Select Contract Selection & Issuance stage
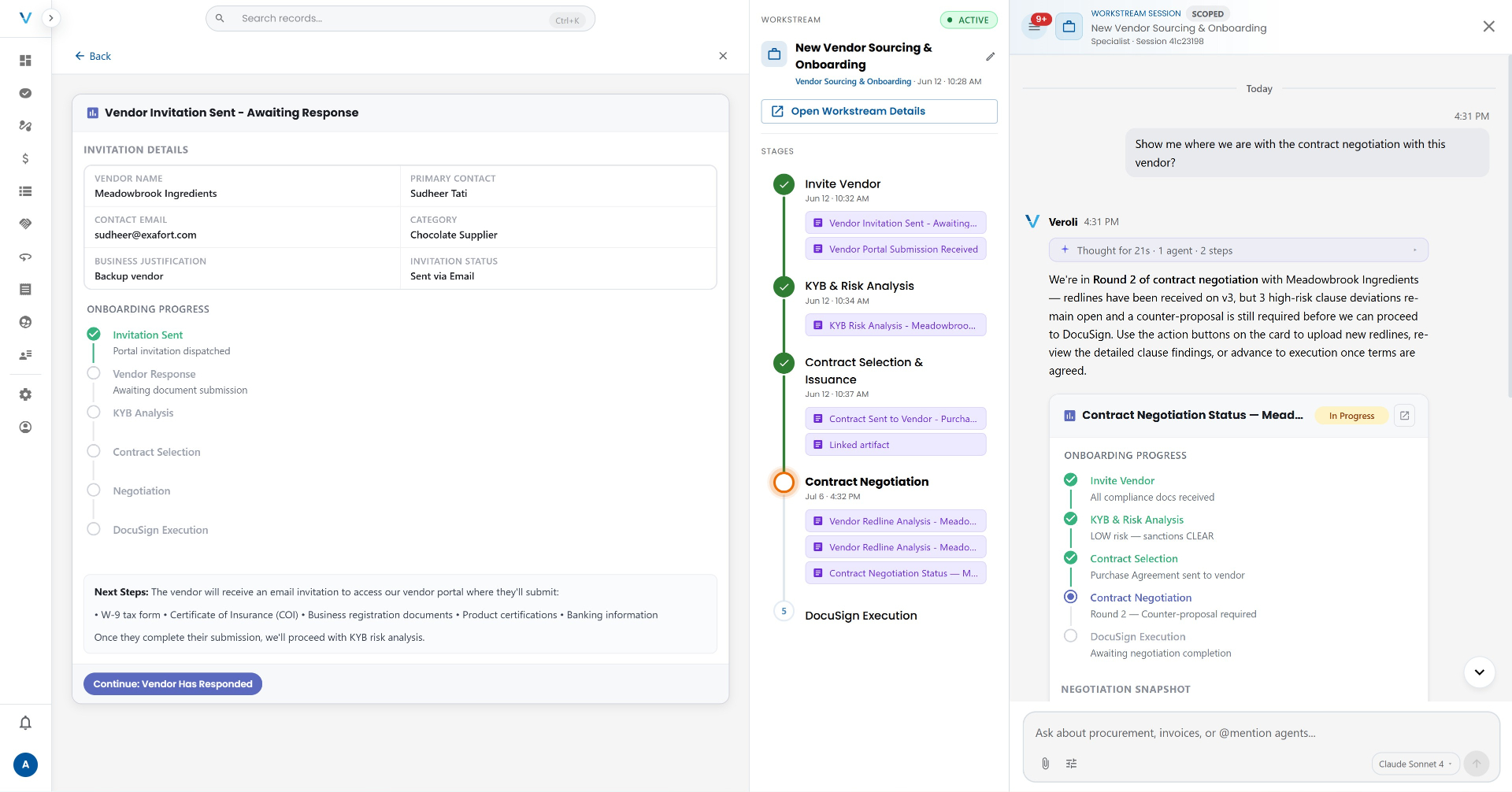This screenshot has height=792, width=1512. [863, 371]
